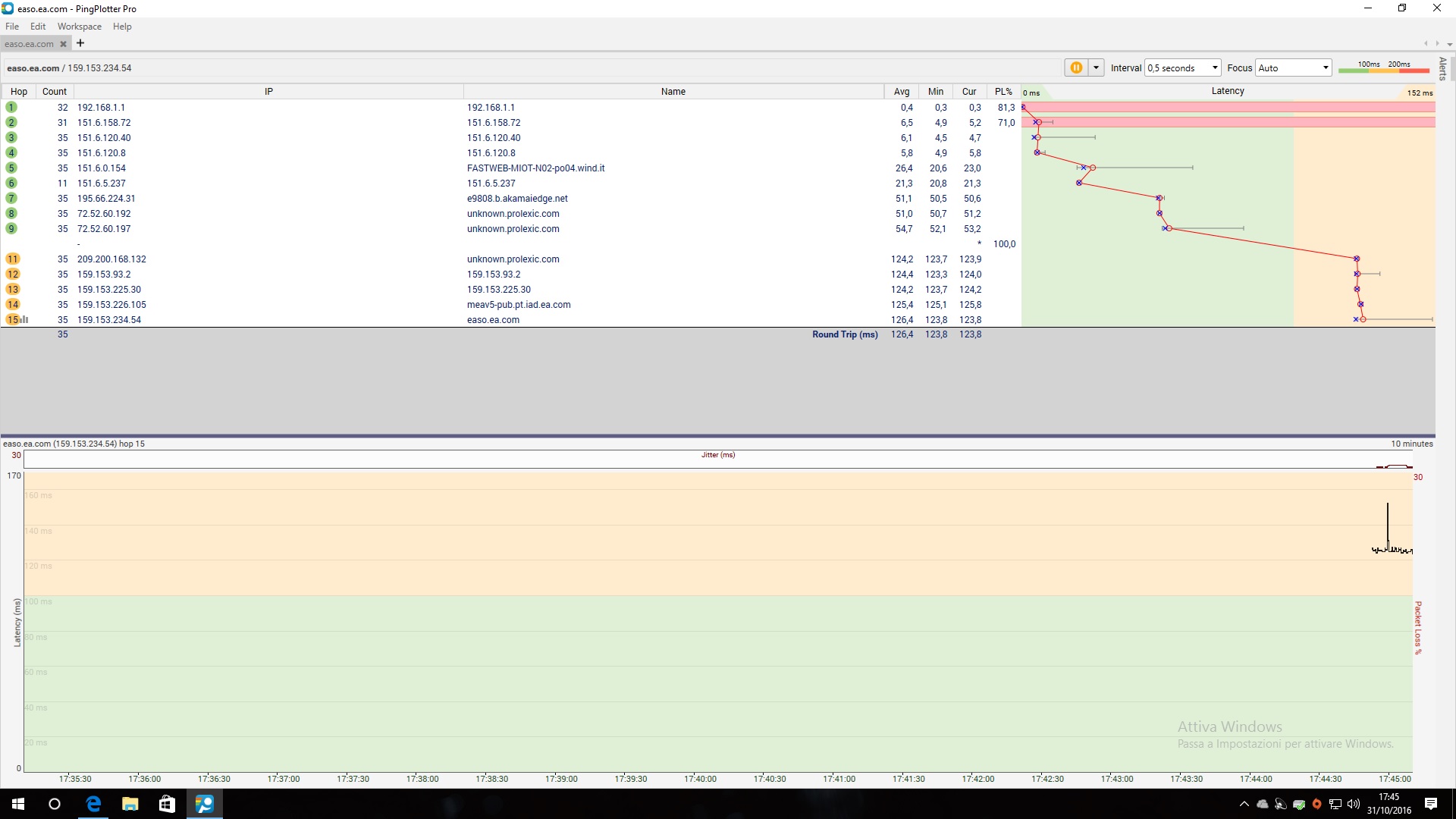Click the name FASTWEB-MIOT-N02-po04.wind.it

coord(535,168)
